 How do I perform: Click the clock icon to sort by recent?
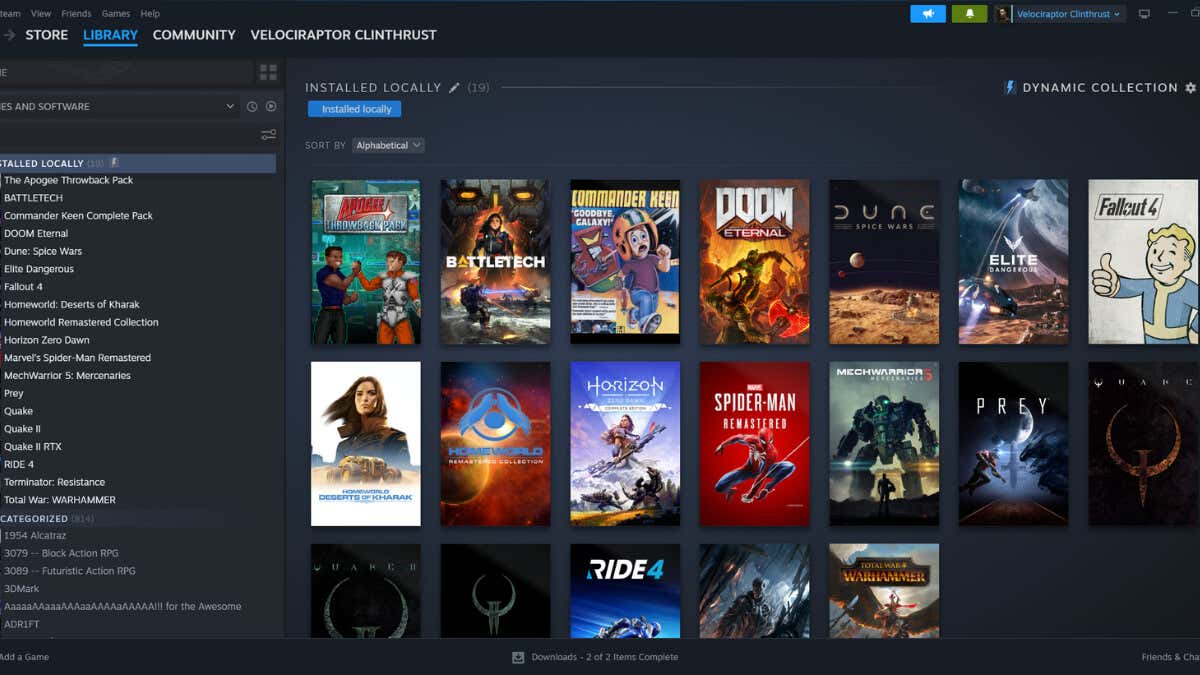pyautogui.click(x=252, y=106)
